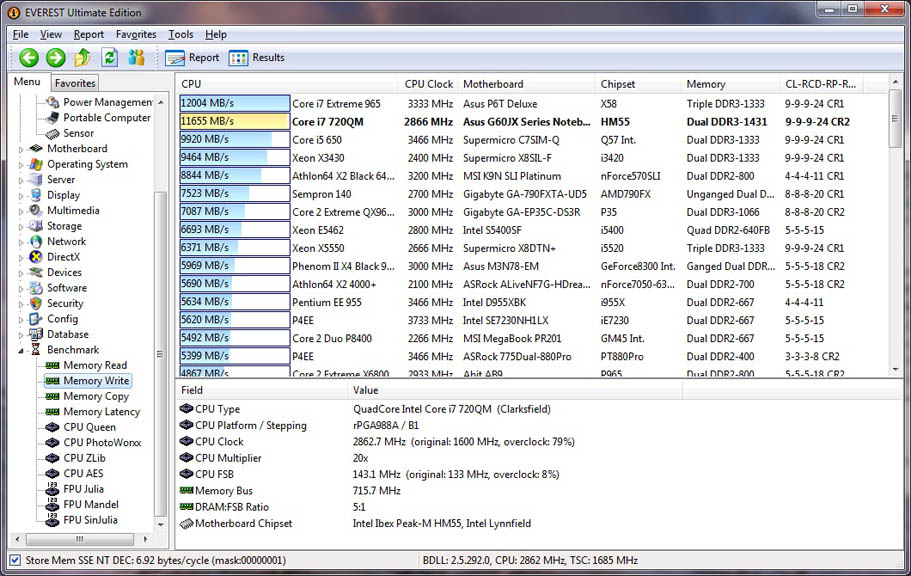Click the Config tree icon
911x576 pixels.
click(36, 319)
